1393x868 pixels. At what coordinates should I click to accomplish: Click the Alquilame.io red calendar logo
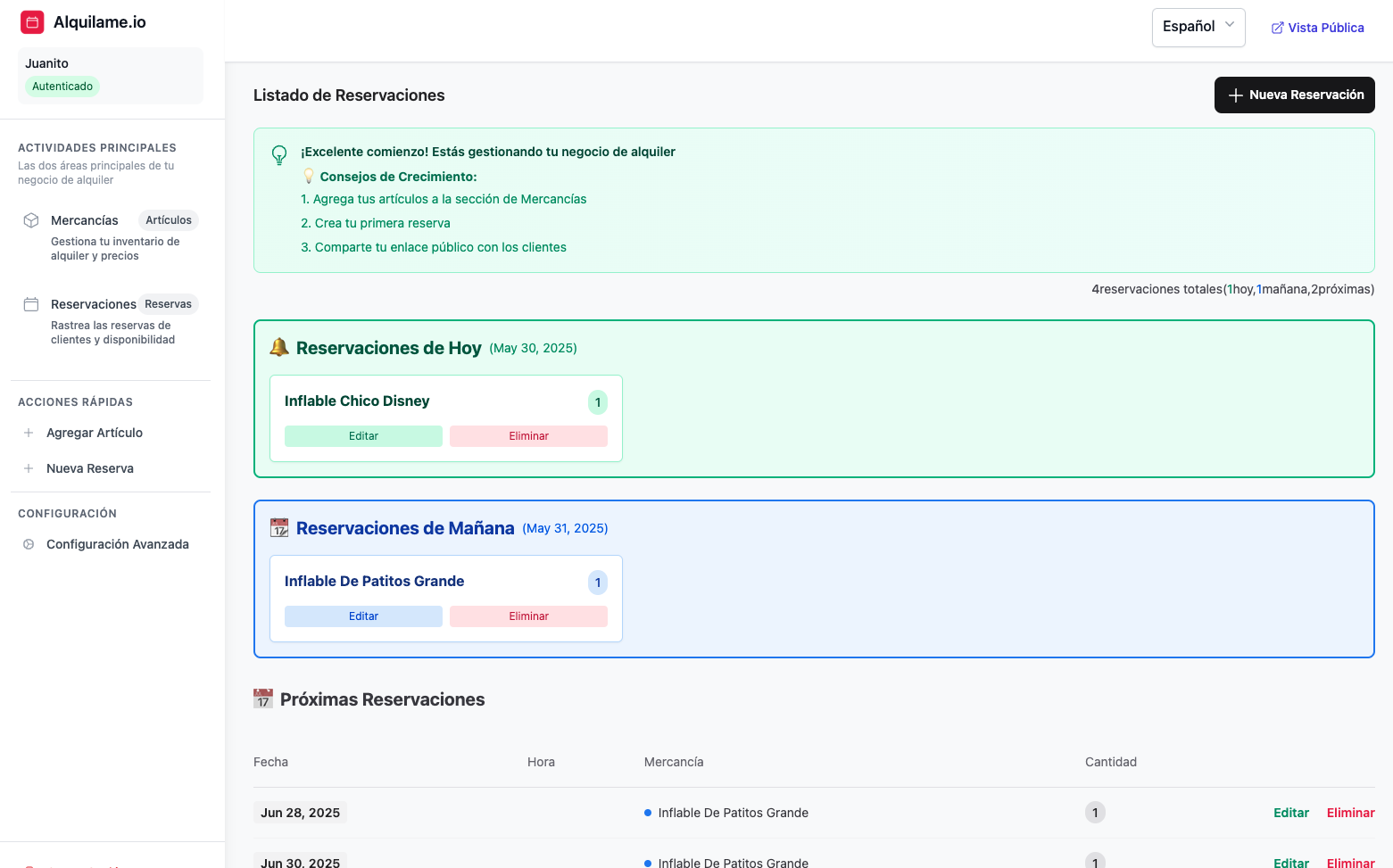click(x=32, y=22)
